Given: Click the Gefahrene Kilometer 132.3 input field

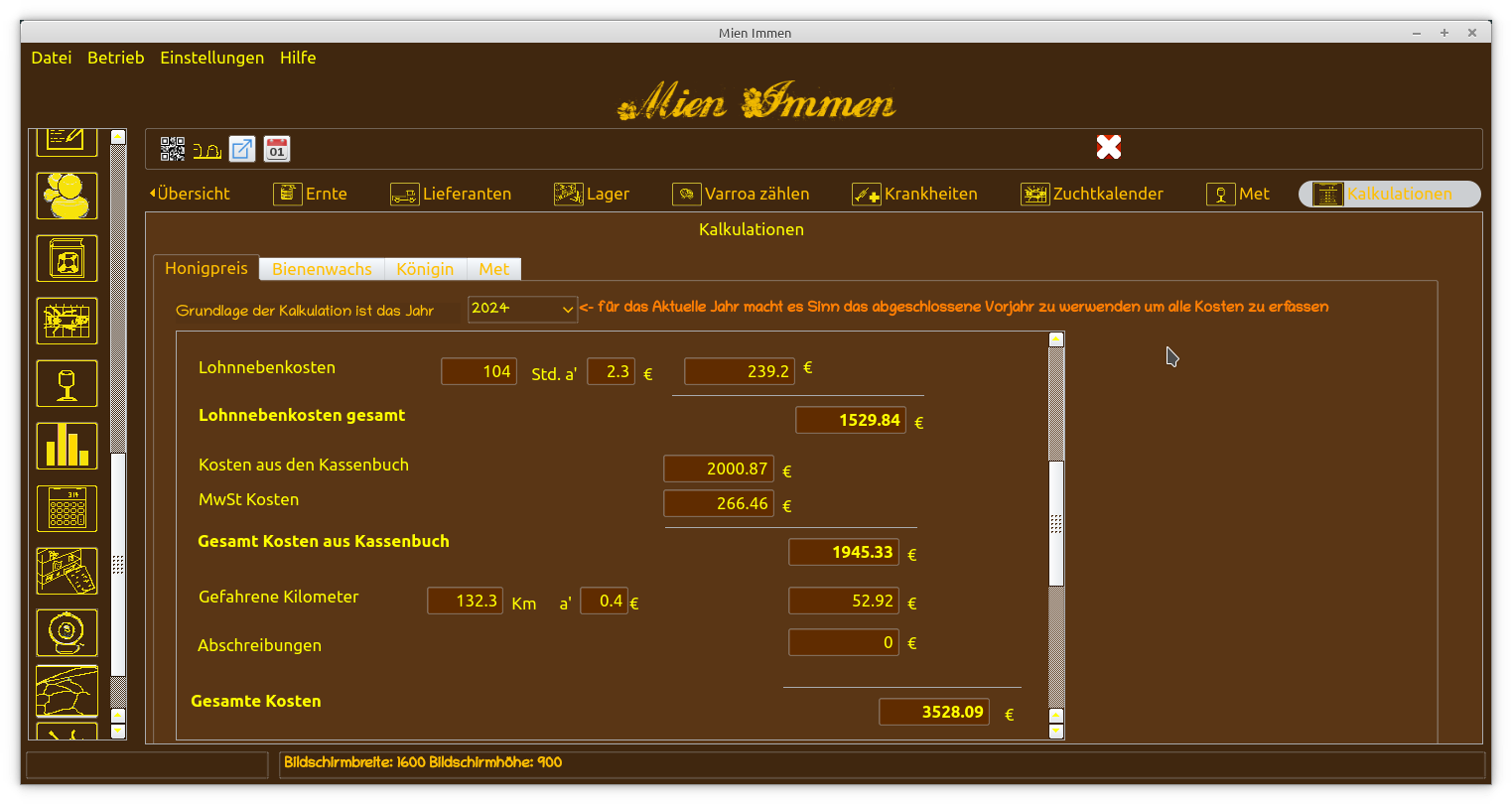Looking at the screenshot, I should [x=466, y=601].
